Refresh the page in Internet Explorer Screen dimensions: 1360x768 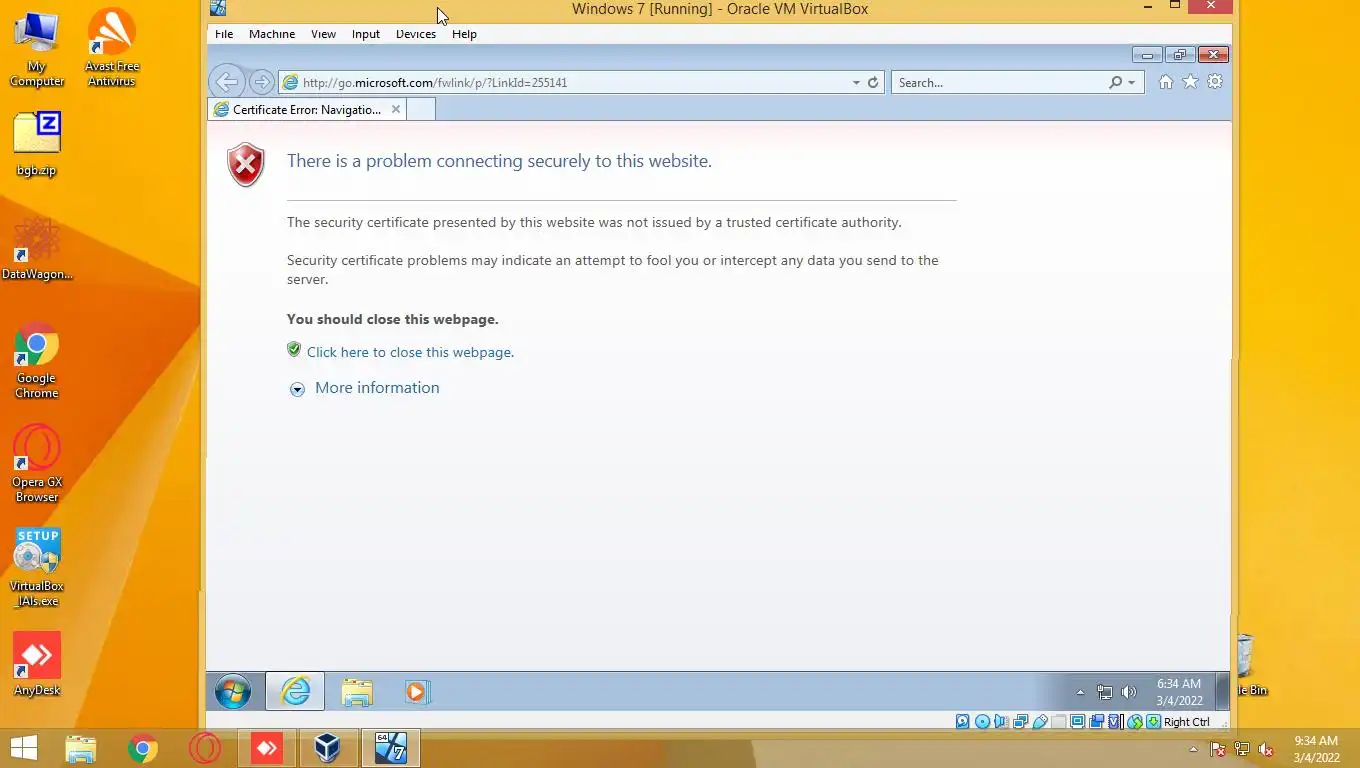pyautogui.click(x=873, y=83)
